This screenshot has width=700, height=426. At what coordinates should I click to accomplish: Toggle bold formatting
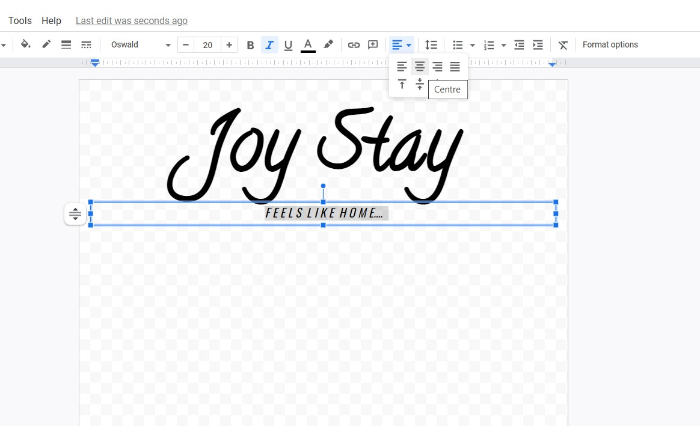[x=250, y=45]
